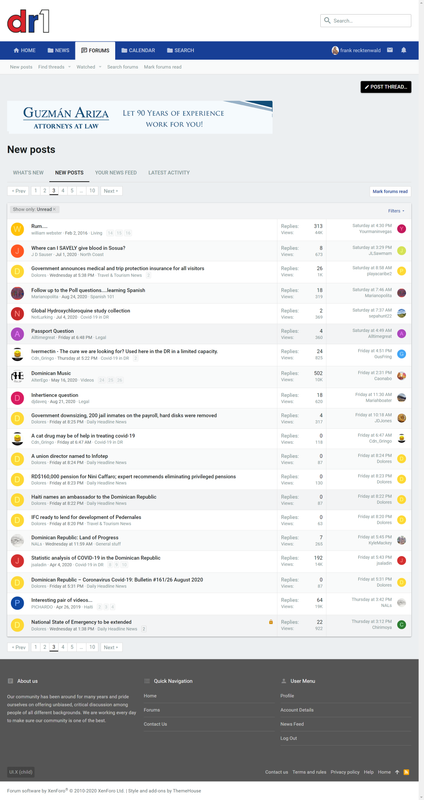Click GusFring's last-poster avatar

tap(402, 354)
